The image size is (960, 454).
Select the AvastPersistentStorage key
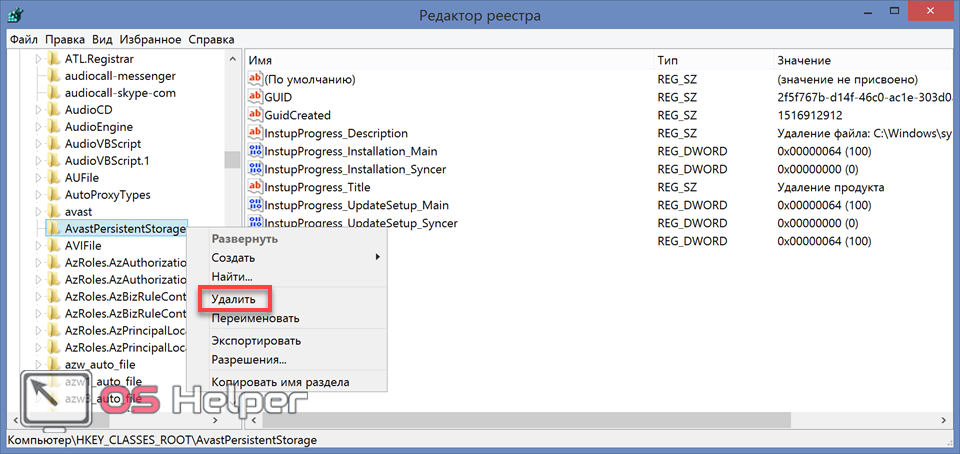[x=125, y=229]
